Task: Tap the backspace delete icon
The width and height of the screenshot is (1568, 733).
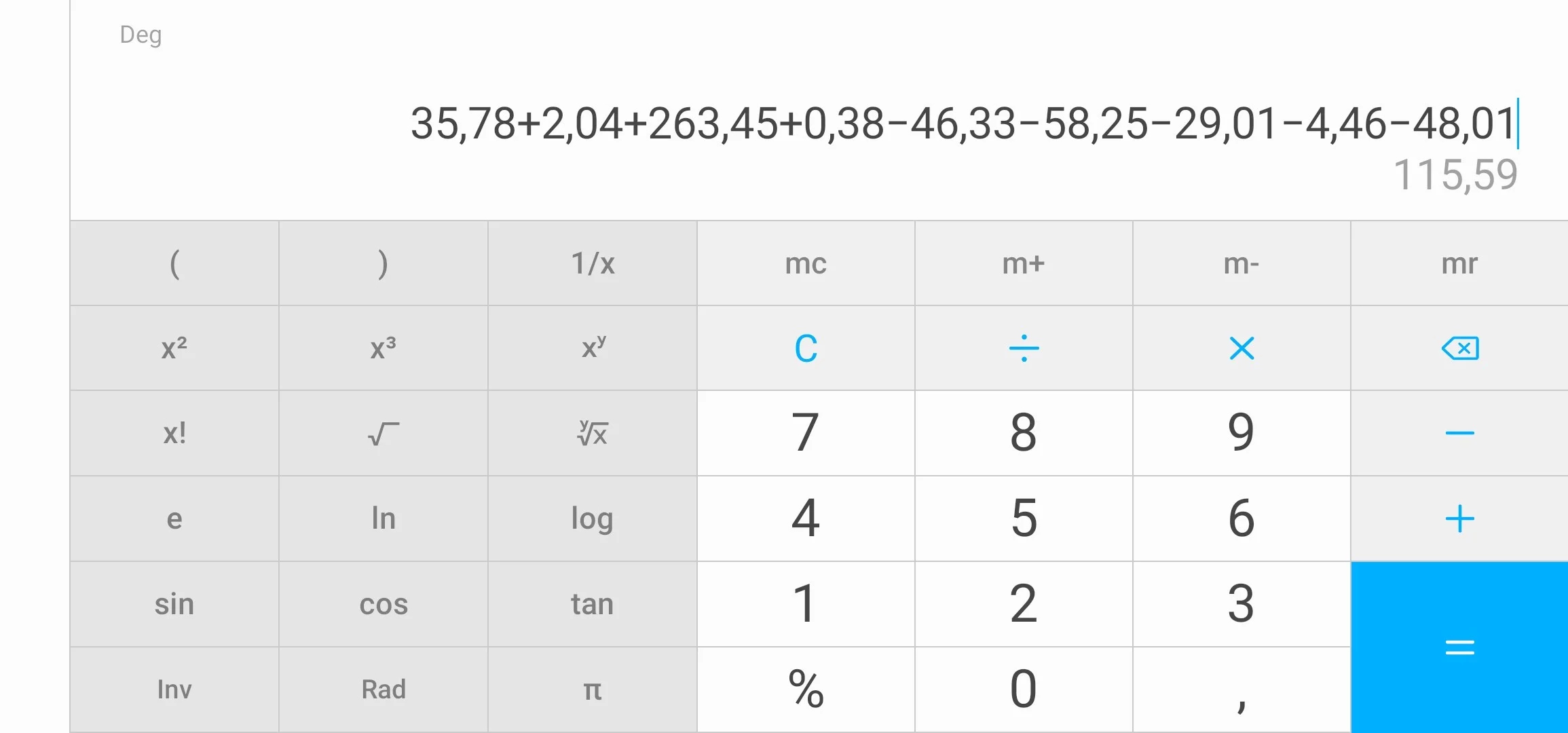Action: (x=1459, y=348)
